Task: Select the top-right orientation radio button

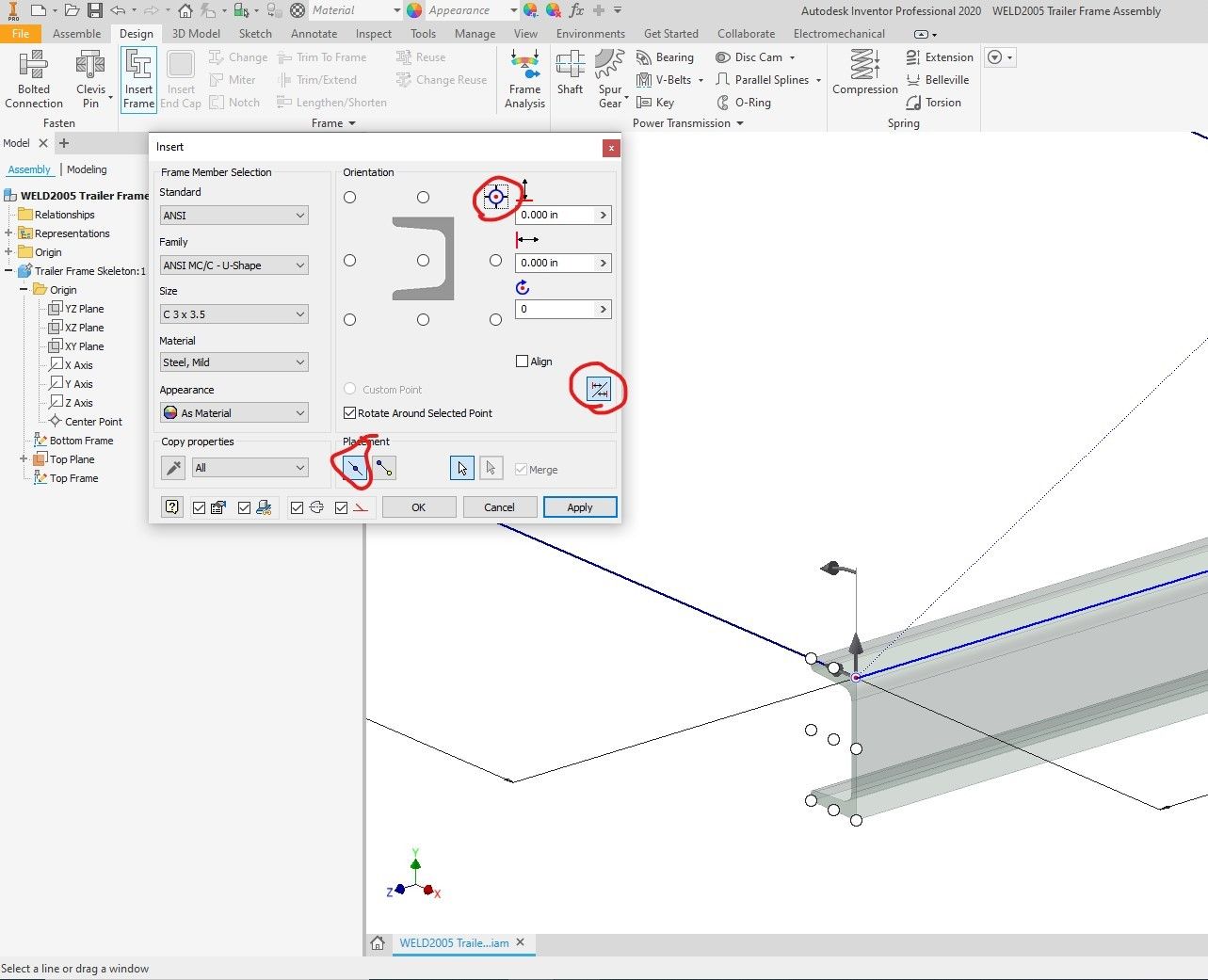Action: 496,197
